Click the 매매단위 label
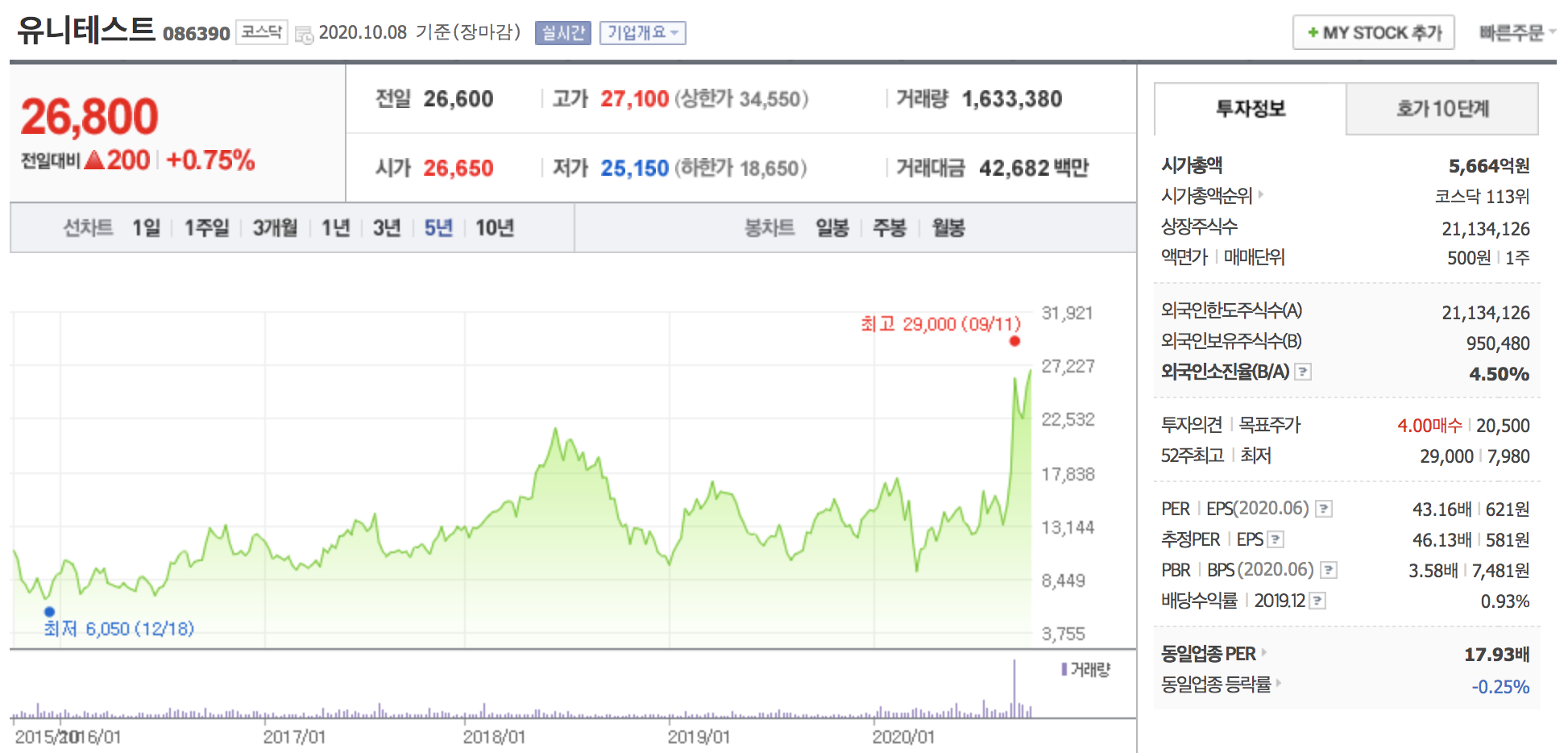This screenshot has width=1568, height=753. [1255, 257]
